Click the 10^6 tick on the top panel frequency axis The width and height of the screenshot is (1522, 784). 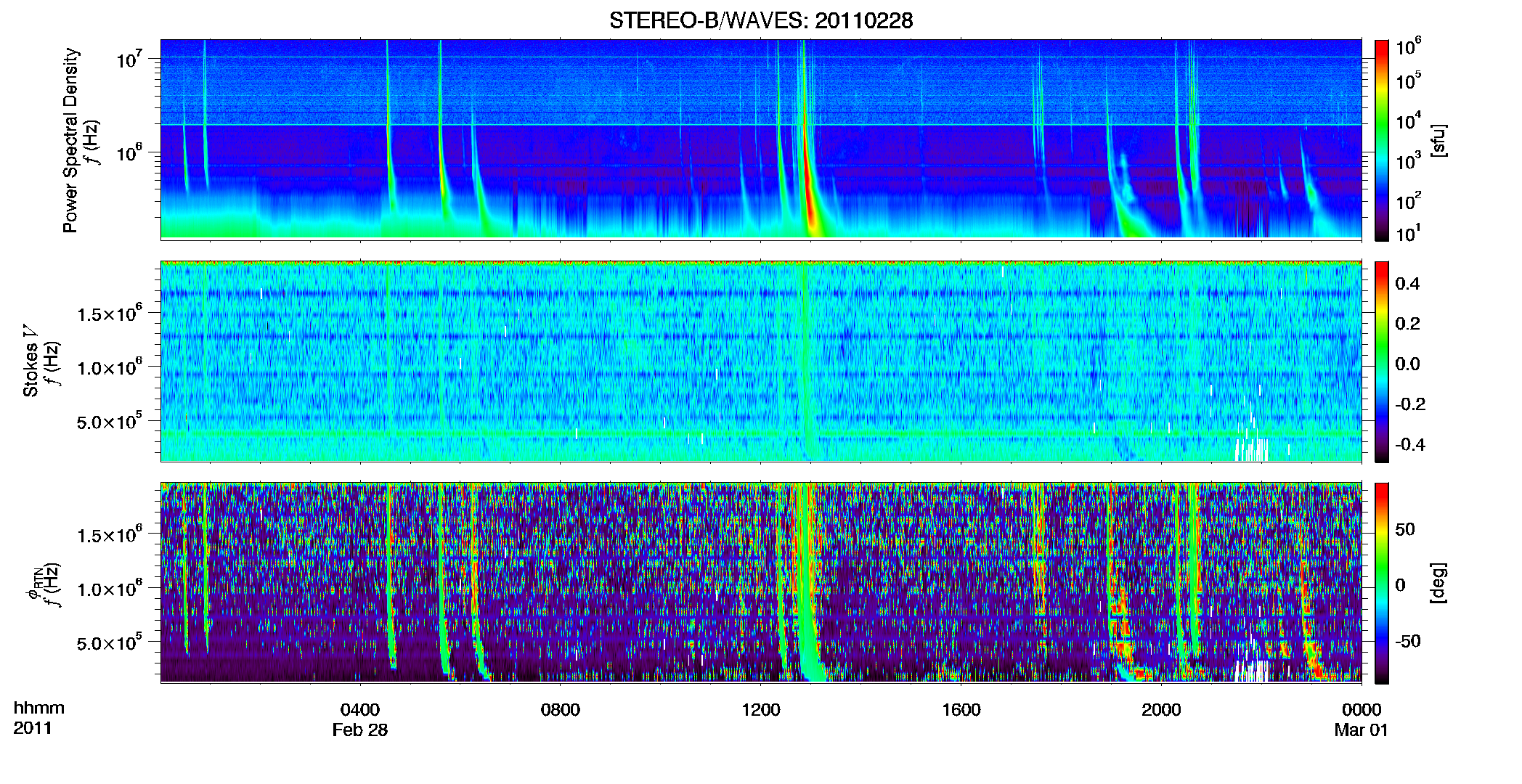coord(129,153)
